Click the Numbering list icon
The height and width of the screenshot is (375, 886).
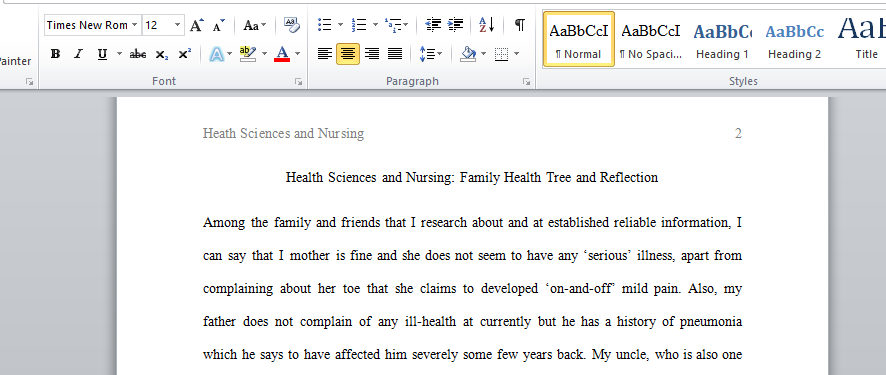(359, 25)
